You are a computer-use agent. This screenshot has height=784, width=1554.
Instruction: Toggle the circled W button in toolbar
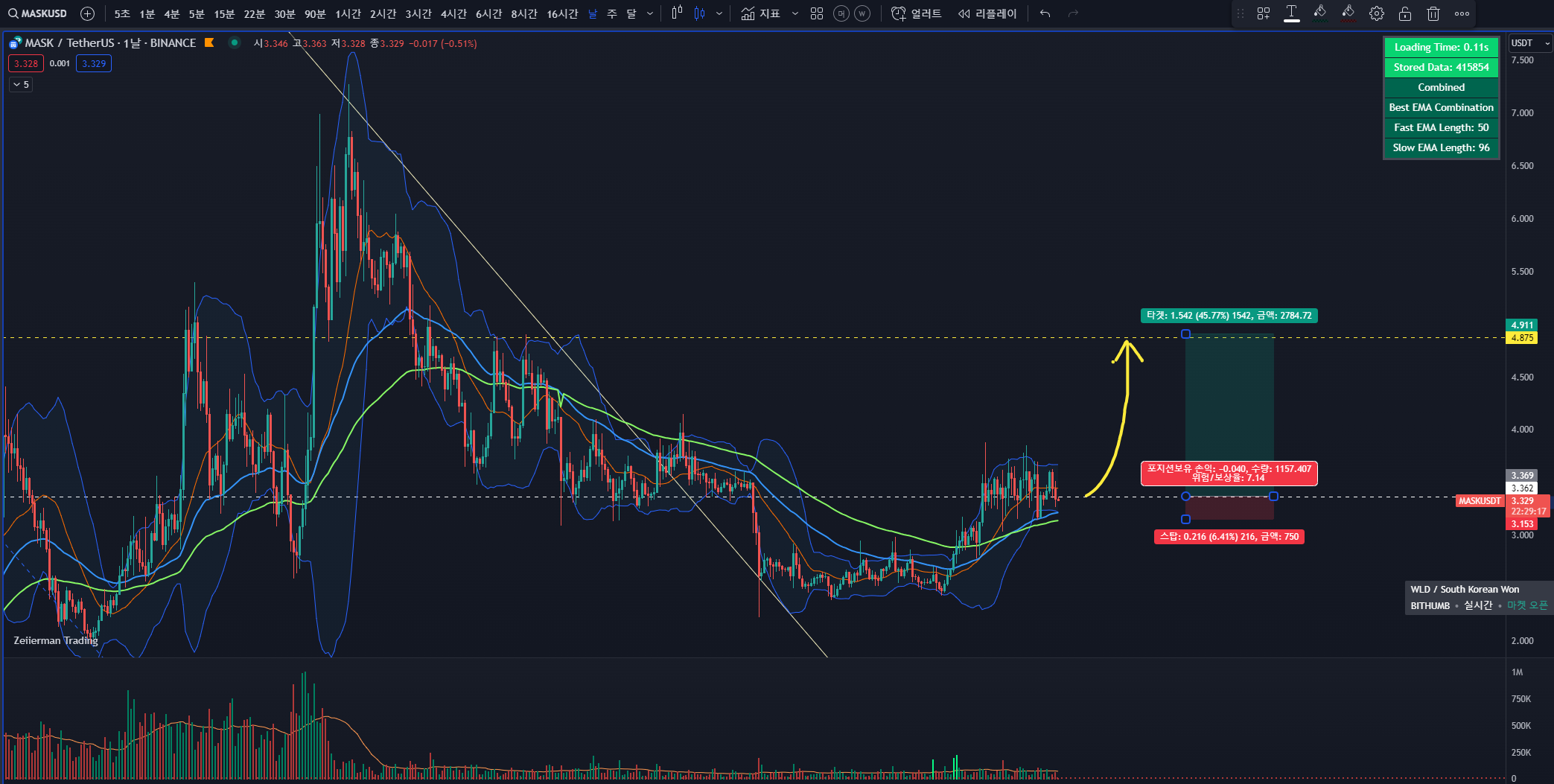862,13
